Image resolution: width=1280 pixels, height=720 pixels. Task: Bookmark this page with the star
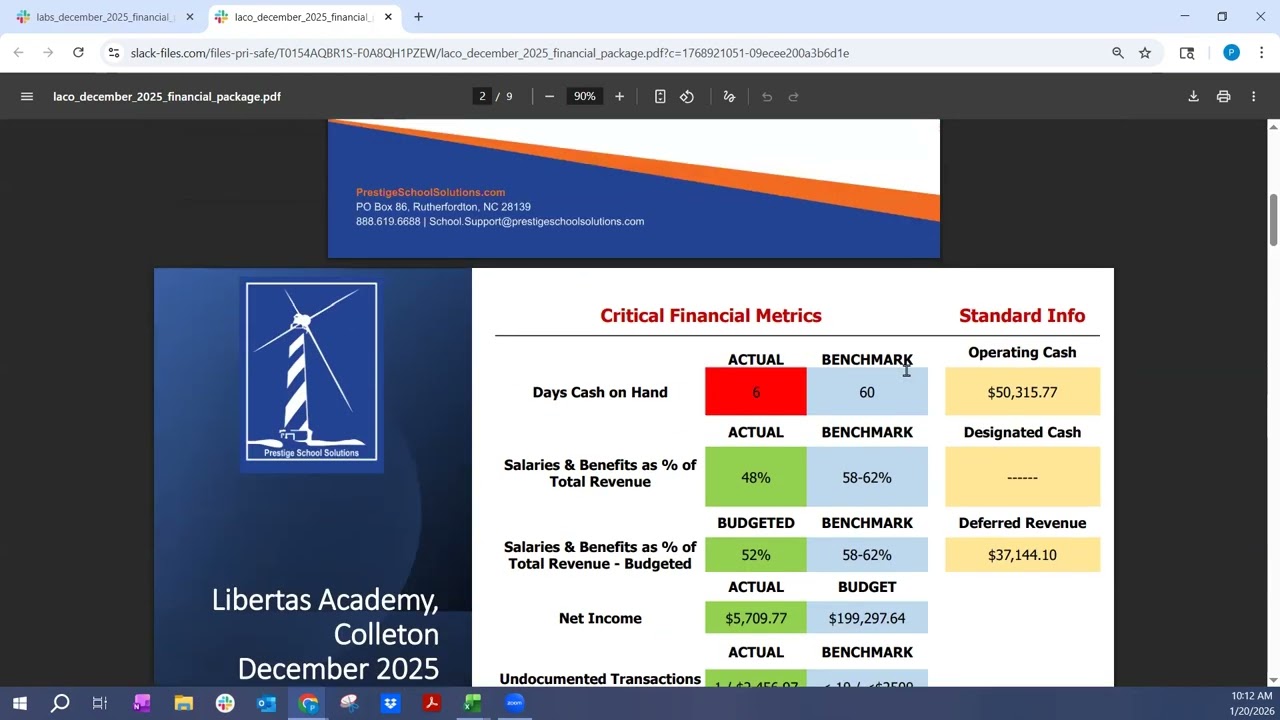[1145, 53]
